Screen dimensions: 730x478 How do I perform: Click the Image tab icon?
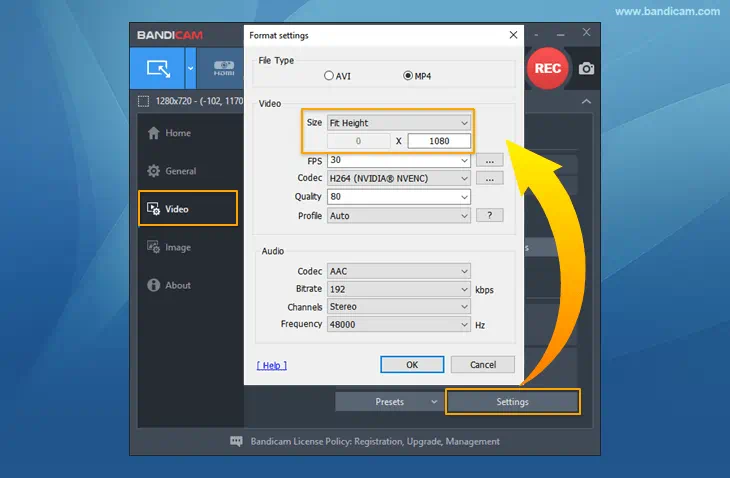click(x=154, y=247)
